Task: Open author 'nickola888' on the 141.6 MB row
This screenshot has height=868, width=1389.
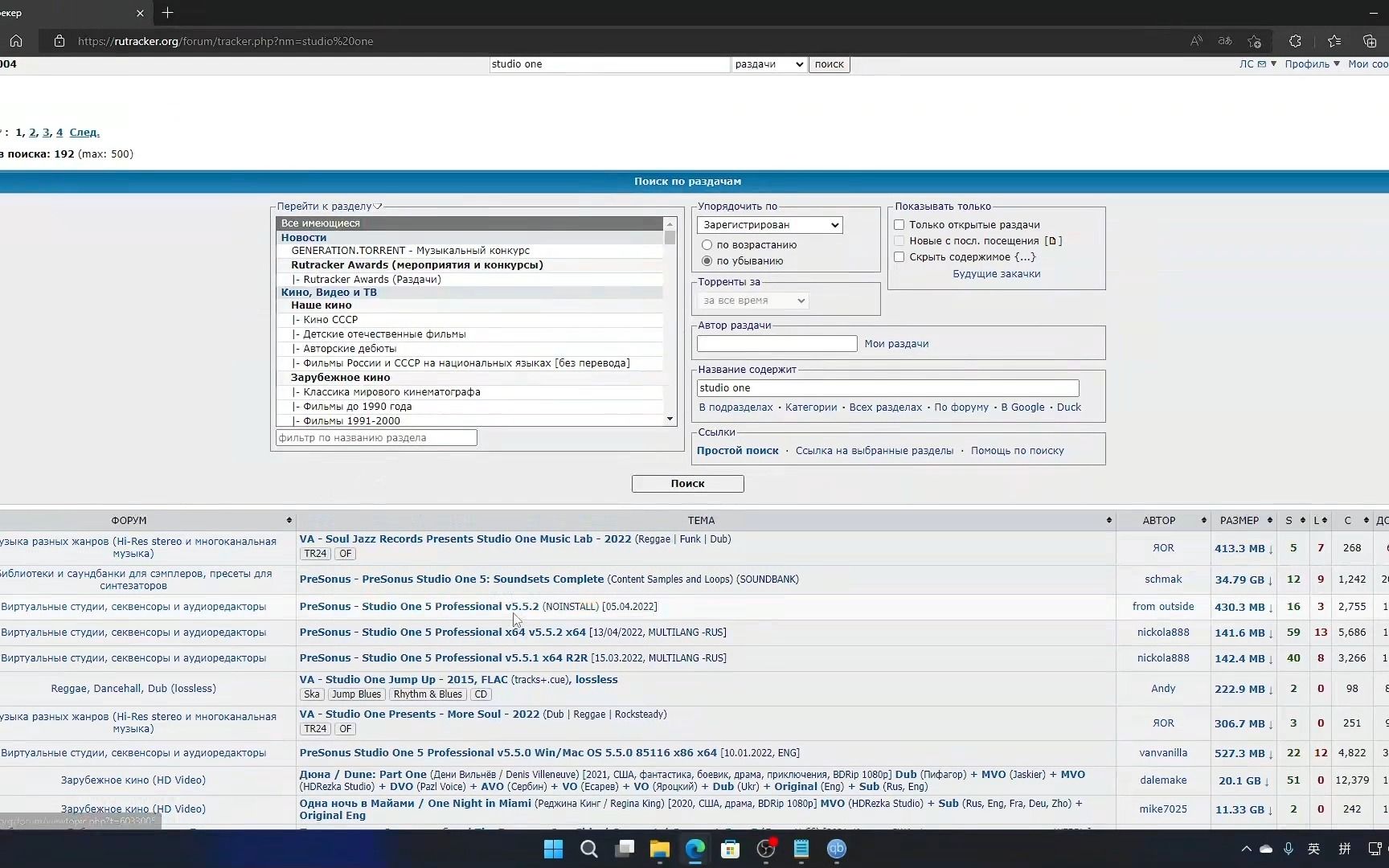Action: click(x=1163, y=633)
